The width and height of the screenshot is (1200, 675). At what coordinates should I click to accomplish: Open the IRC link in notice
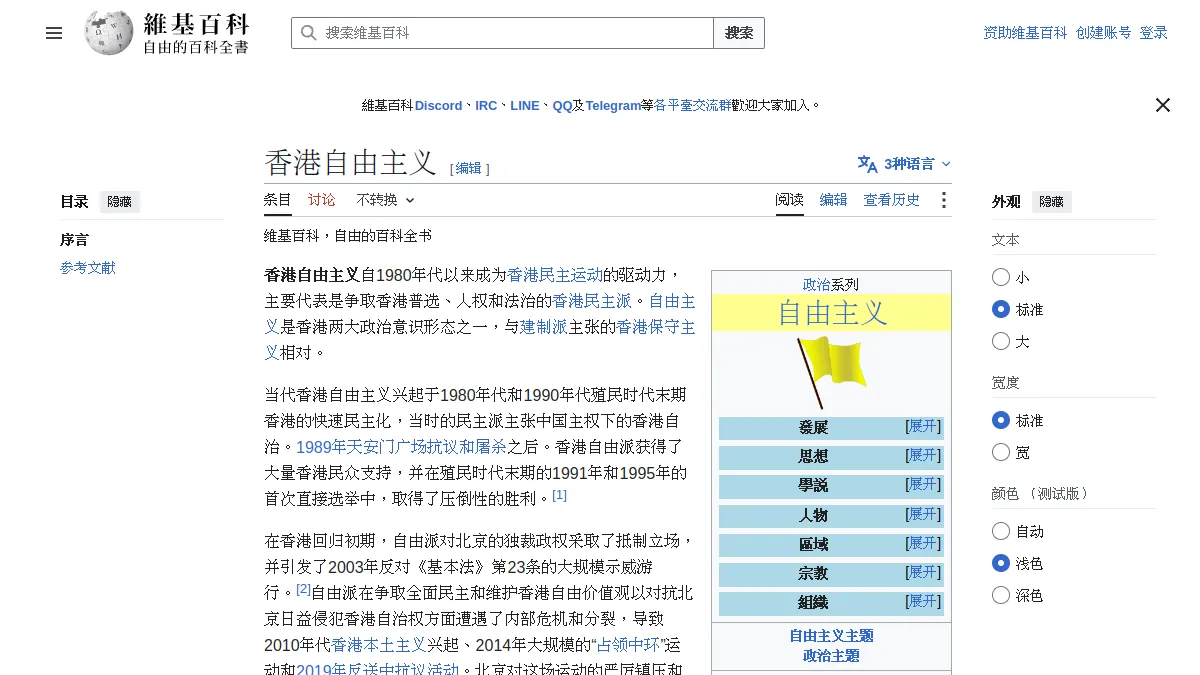click(x=486, y=105)
